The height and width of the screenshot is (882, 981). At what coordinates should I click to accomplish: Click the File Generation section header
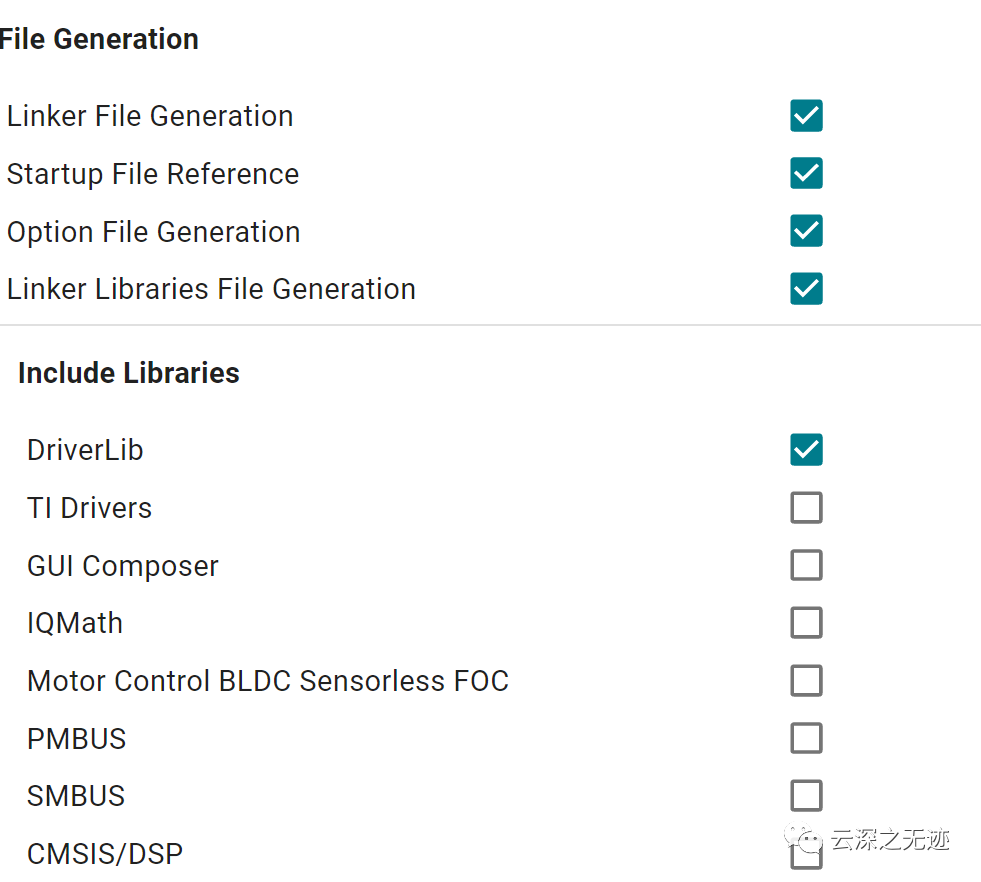coord(99,39)
